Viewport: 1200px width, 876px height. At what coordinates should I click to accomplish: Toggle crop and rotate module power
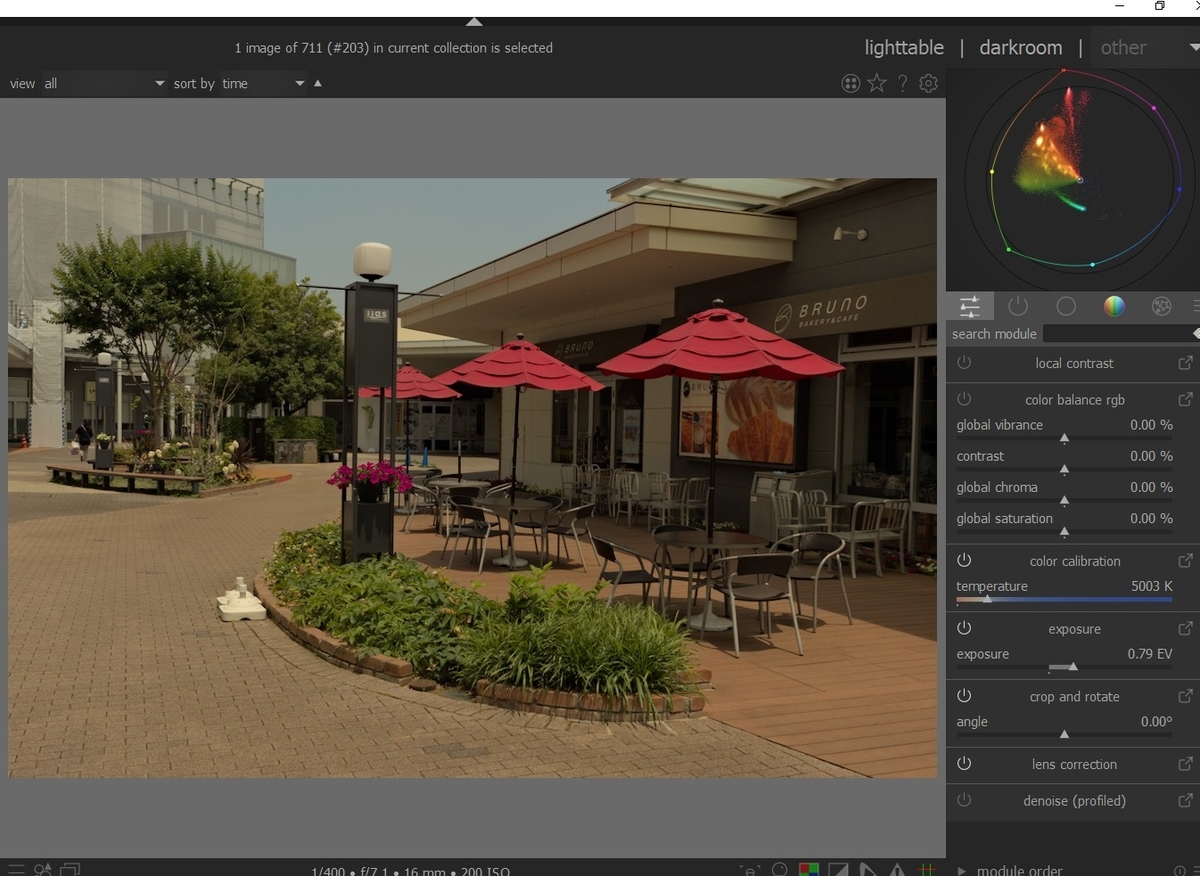click(x=964, y=696)
